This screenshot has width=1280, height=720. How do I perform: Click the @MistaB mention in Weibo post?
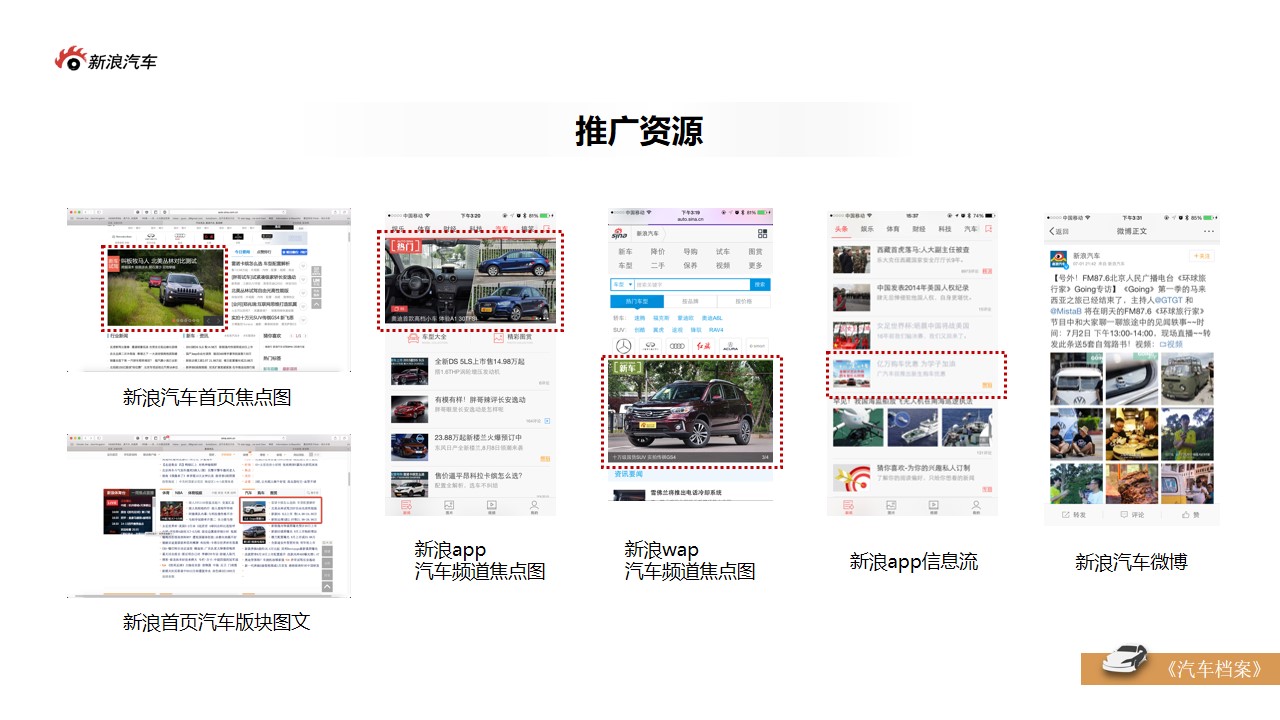click(x=1066, y=311)
